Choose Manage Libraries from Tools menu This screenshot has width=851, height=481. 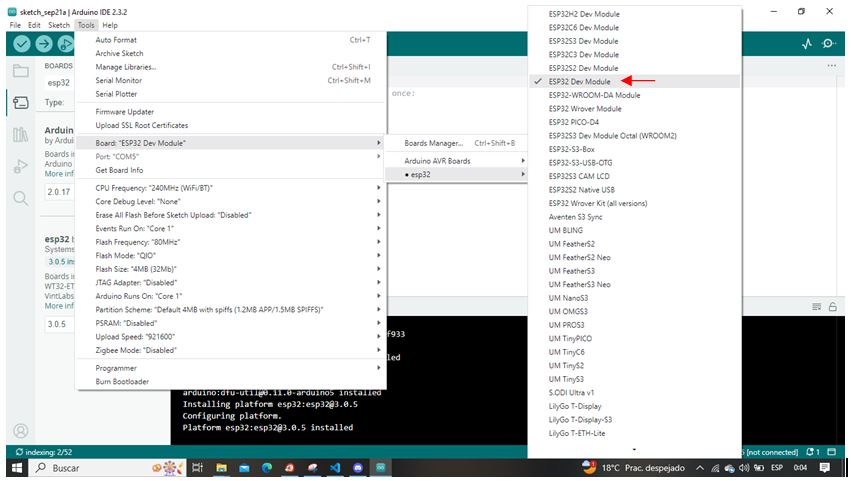231,67
